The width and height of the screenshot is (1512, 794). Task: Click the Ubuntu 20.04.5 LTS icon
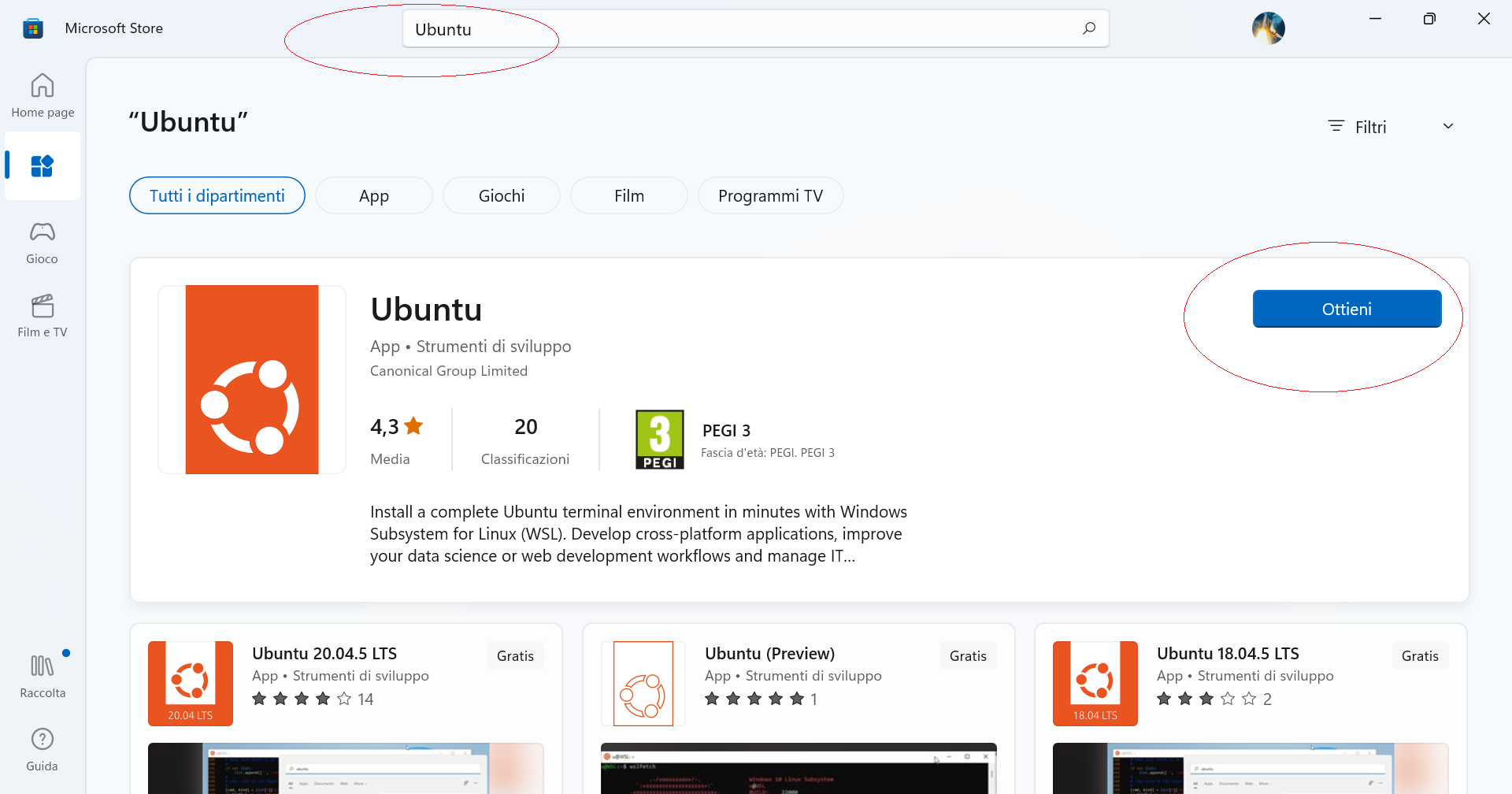(x=191, y=684)
